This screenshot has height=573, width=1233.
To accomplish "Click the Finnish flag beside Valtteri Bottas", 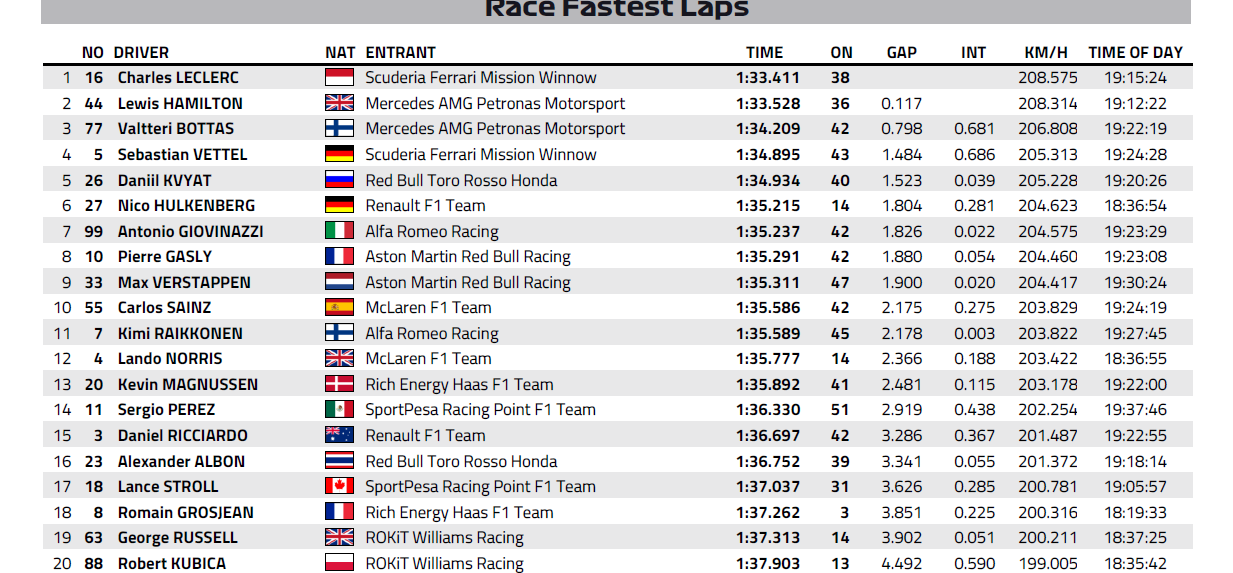I will tap(340, 129).
